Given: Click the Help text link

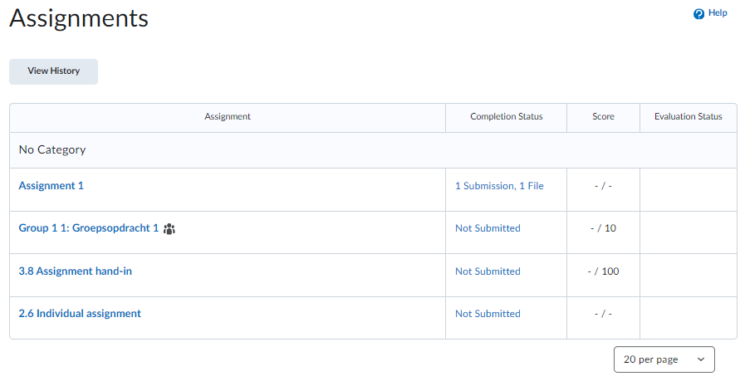Looking at the screenshot, I should [717, 13].
